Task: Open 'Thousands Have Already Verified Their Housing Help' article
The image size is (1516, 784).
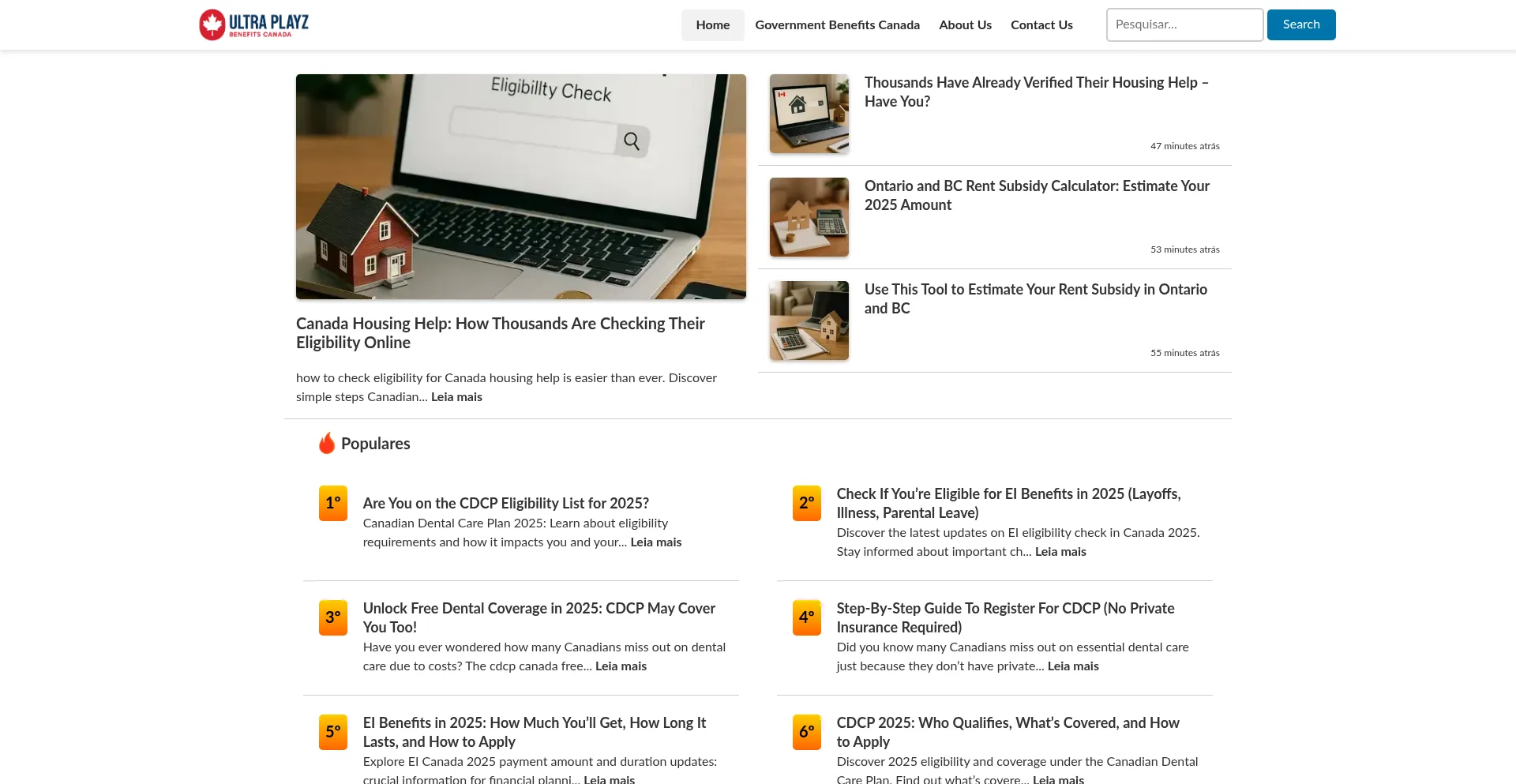Action: tap(1036, 92)
